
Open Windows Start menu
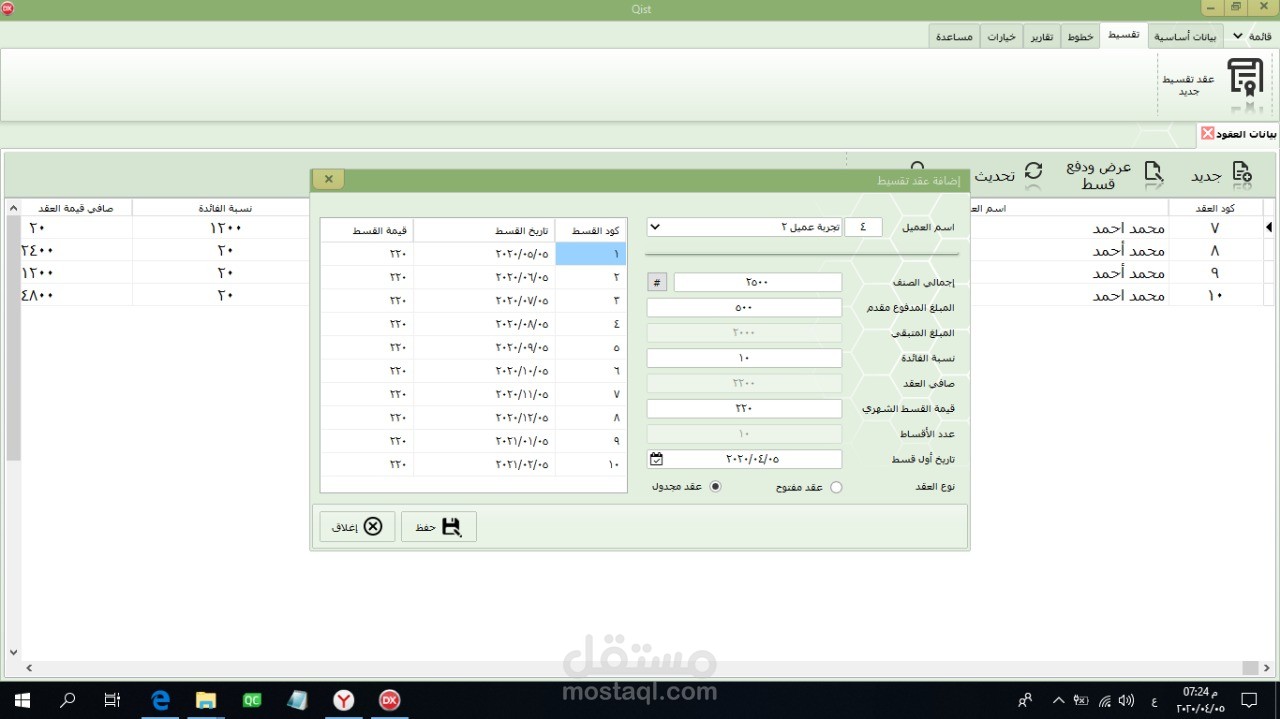point(22,700)
